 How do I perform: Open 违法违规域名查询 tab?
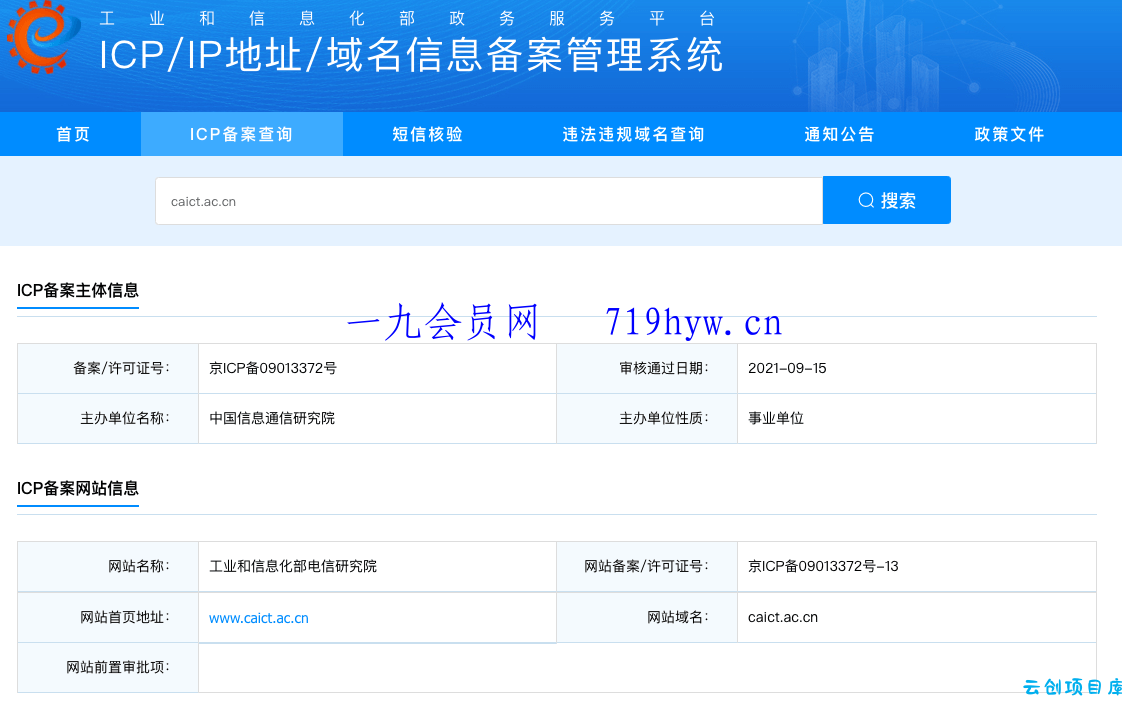click(x=634, y=135)
